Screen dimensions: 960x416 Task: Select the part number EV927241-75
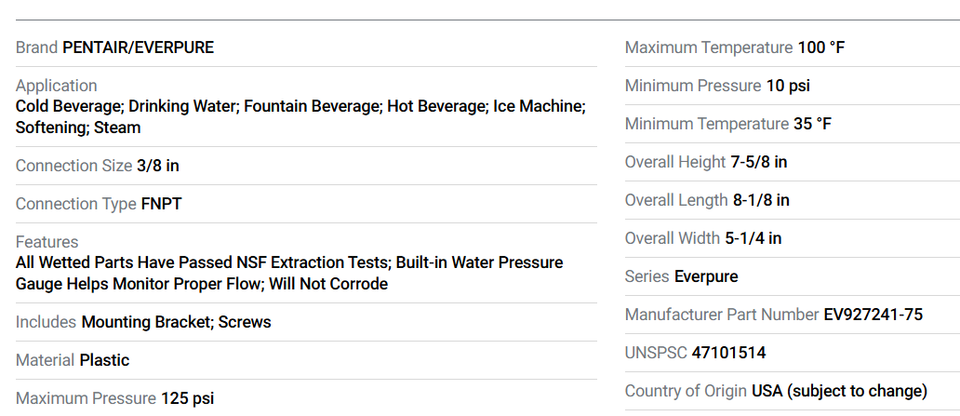873,314
